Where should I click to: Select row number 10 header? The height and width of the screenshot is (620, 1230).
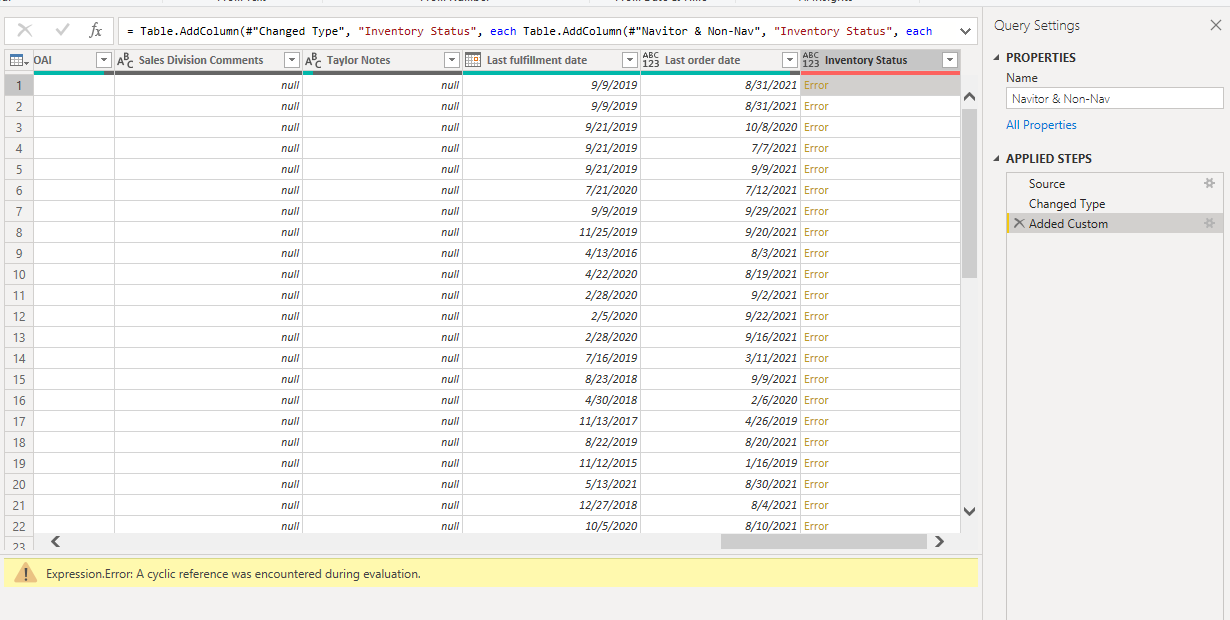pyautogui.click(x=18, y=274)
